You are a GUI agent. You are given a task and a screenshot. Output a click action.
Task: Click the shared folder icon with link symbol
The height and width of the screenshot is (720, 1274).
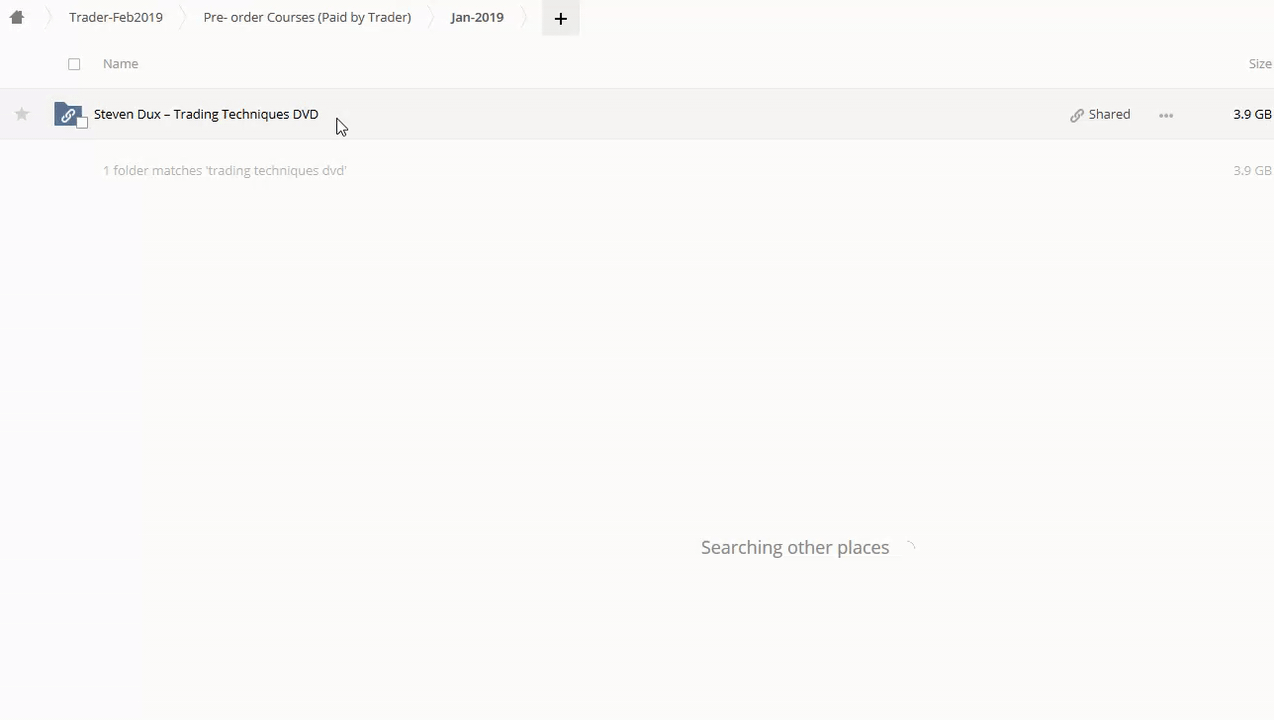click(x=67, y=114)
